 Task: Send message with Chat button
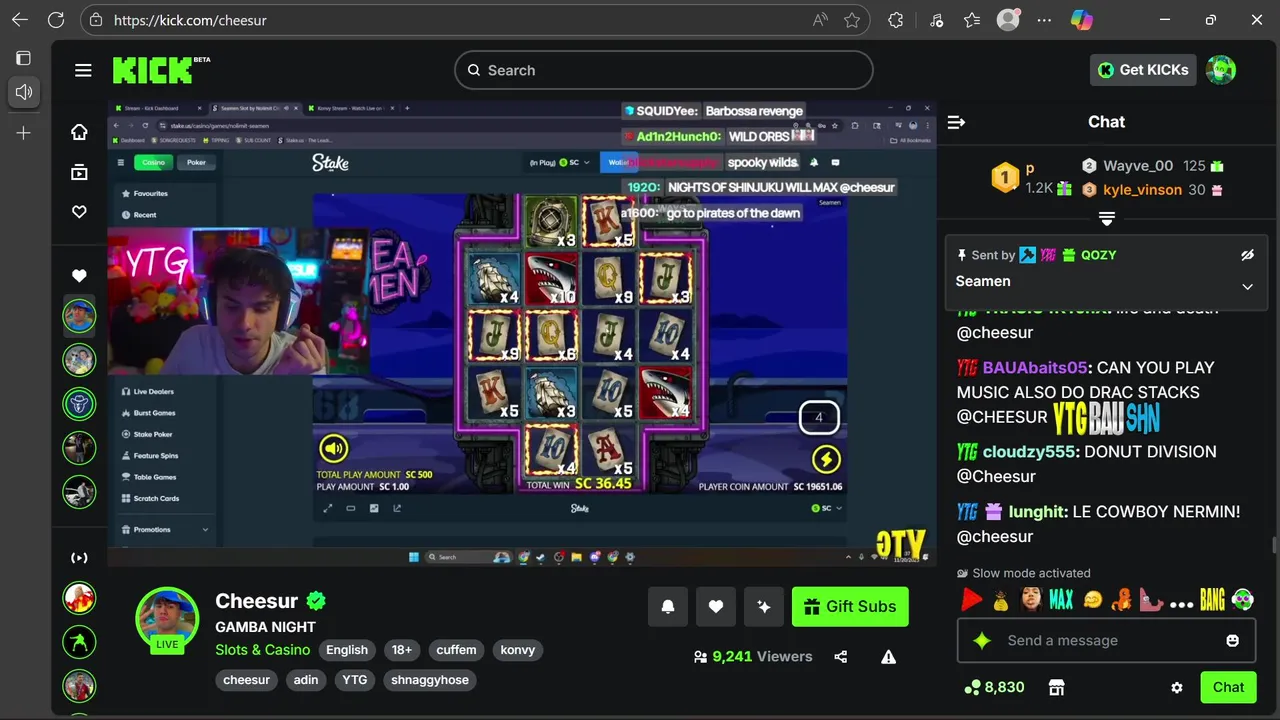(1228, 687)
